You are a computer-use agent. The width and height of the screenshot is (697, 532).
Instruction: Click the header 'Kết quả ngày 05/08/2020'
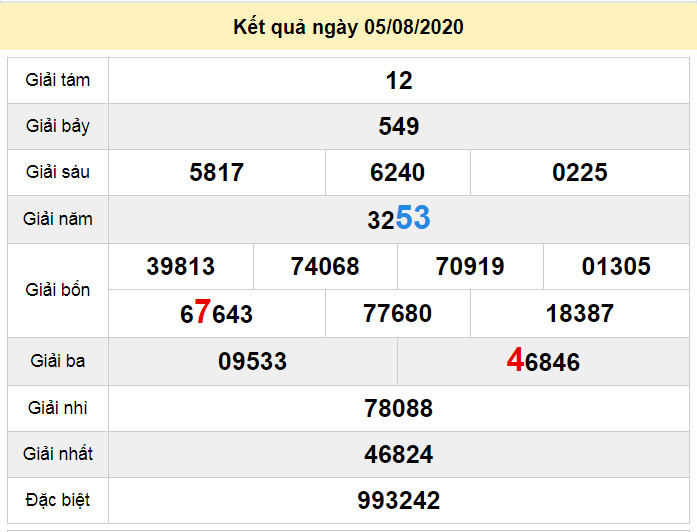point(348,27)
